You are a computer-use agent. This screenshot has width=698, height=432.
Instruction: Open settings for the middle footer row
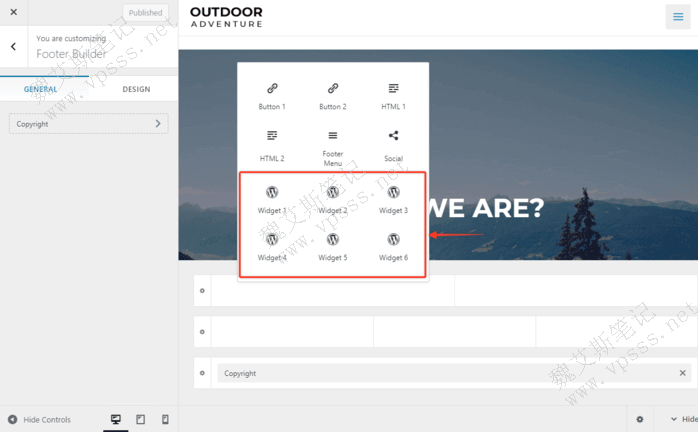pyautogui.click(x=202, y=332)
